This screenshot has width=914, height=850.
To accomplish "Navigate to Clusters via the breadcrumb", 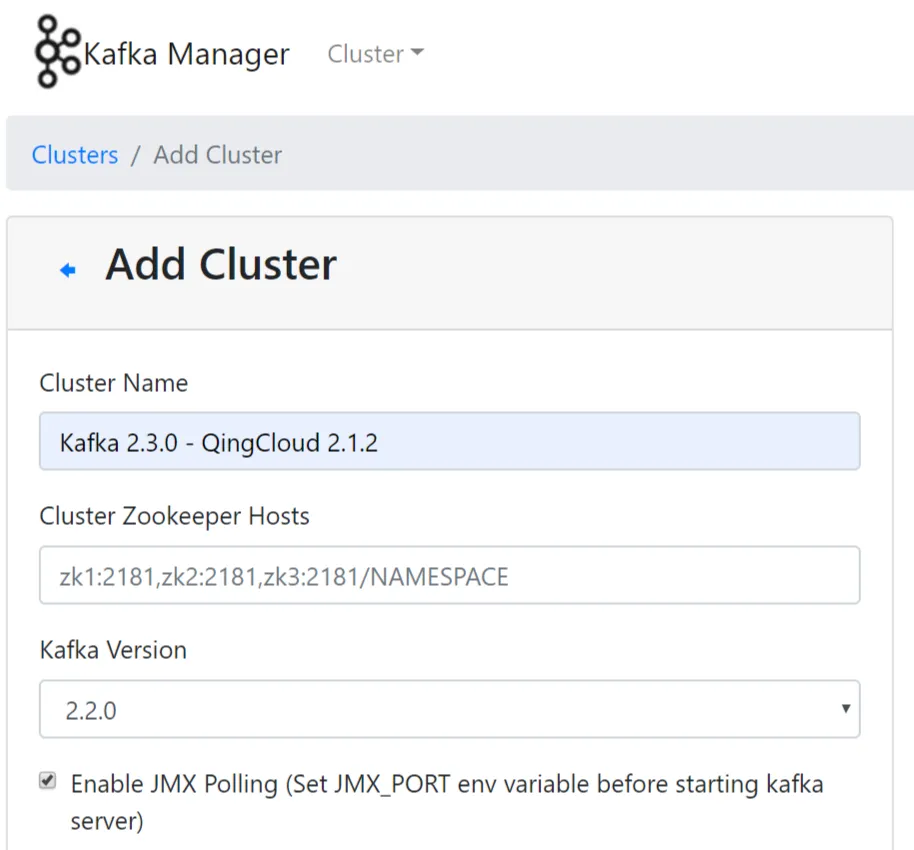I will tap(74, 155).
